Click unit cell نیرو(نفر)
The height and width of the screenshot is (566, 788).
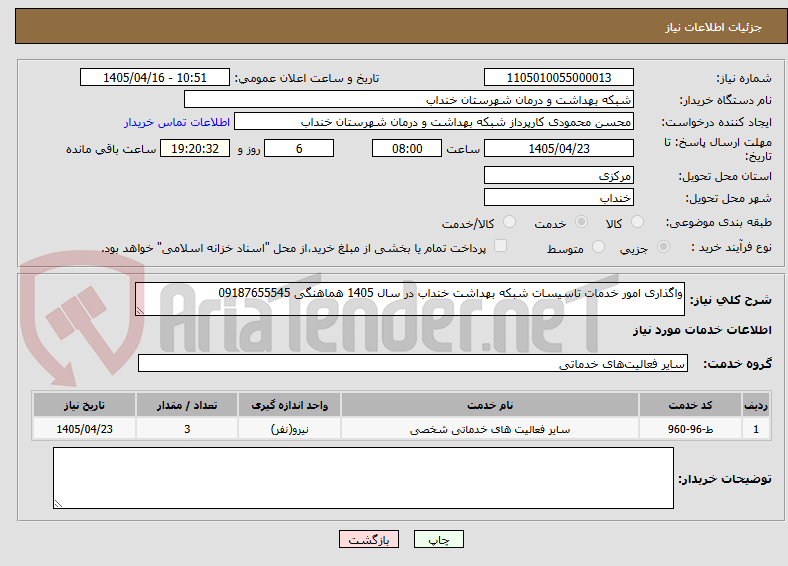[x=289, y=429]
